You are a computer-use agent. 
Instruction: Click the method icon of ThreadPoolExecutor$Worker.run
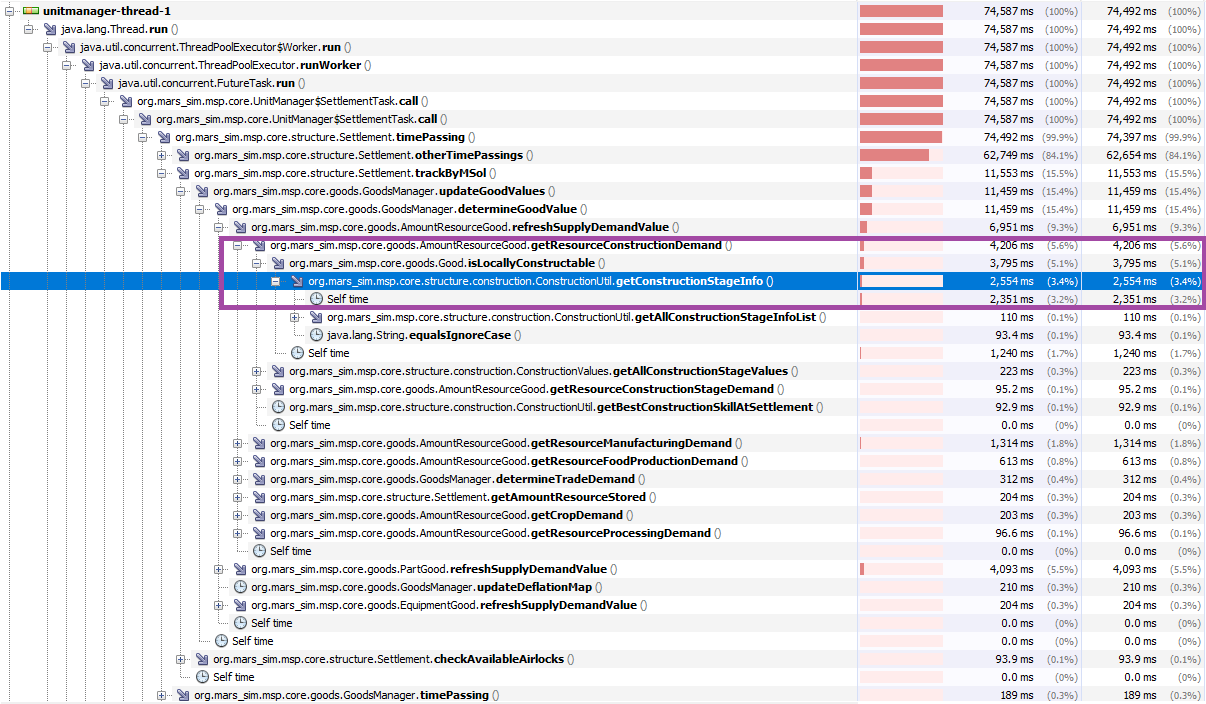pos(69,47)
